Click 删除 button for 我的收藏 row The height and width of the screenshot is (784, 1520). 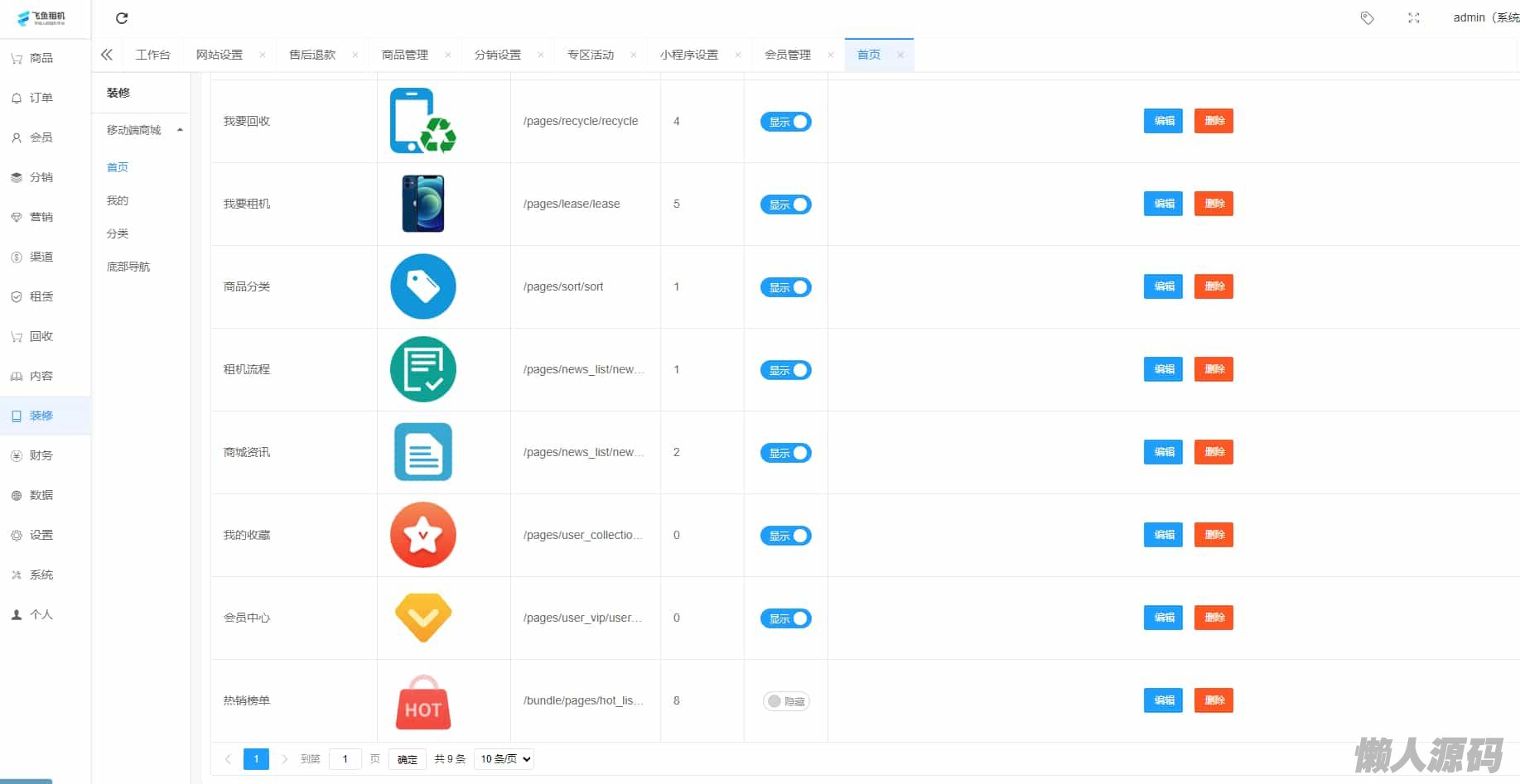(1214, 535)
